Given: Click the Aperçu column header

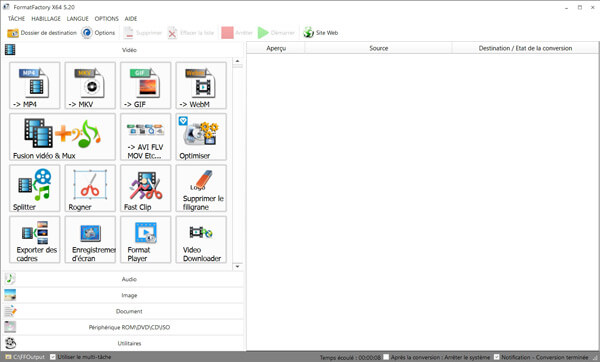Looking at the screenshot, I should click(x=276, y=48).
